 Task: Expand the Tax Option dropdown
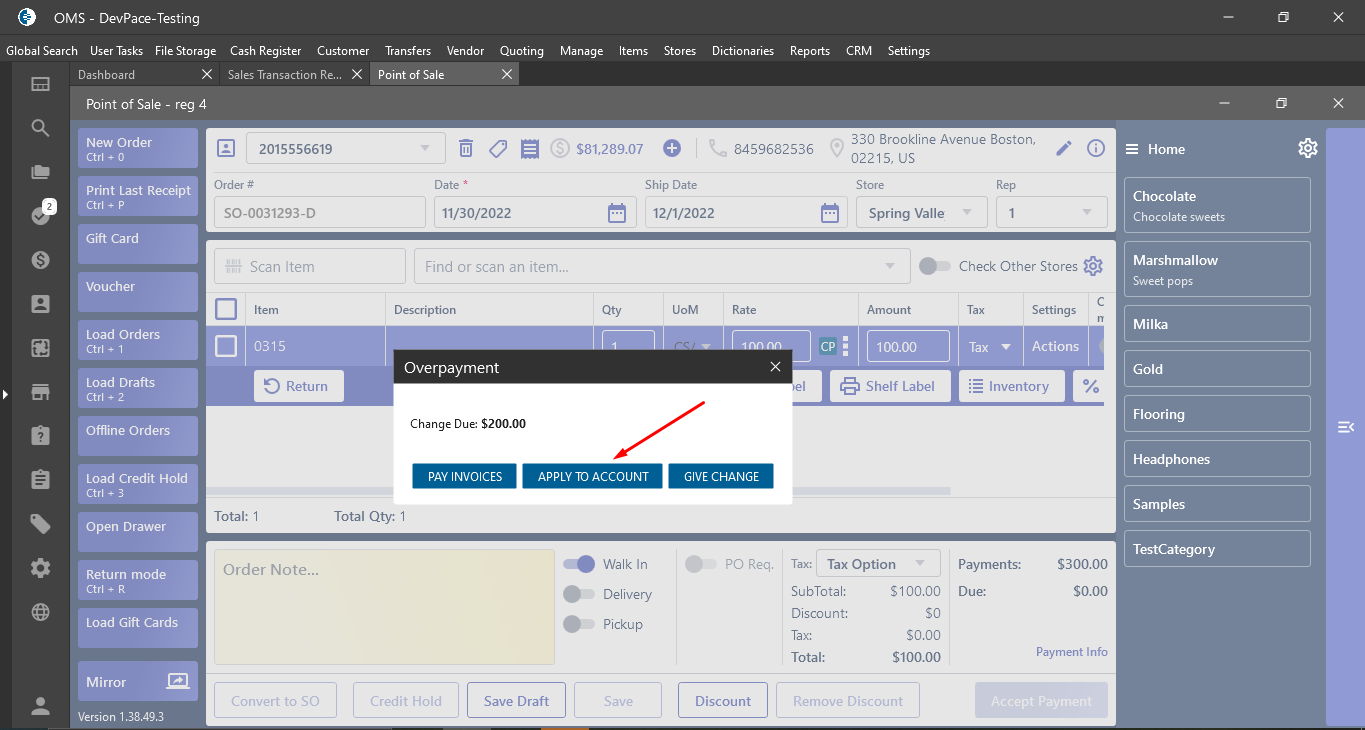pyautogui.click(x=878, y=564)
